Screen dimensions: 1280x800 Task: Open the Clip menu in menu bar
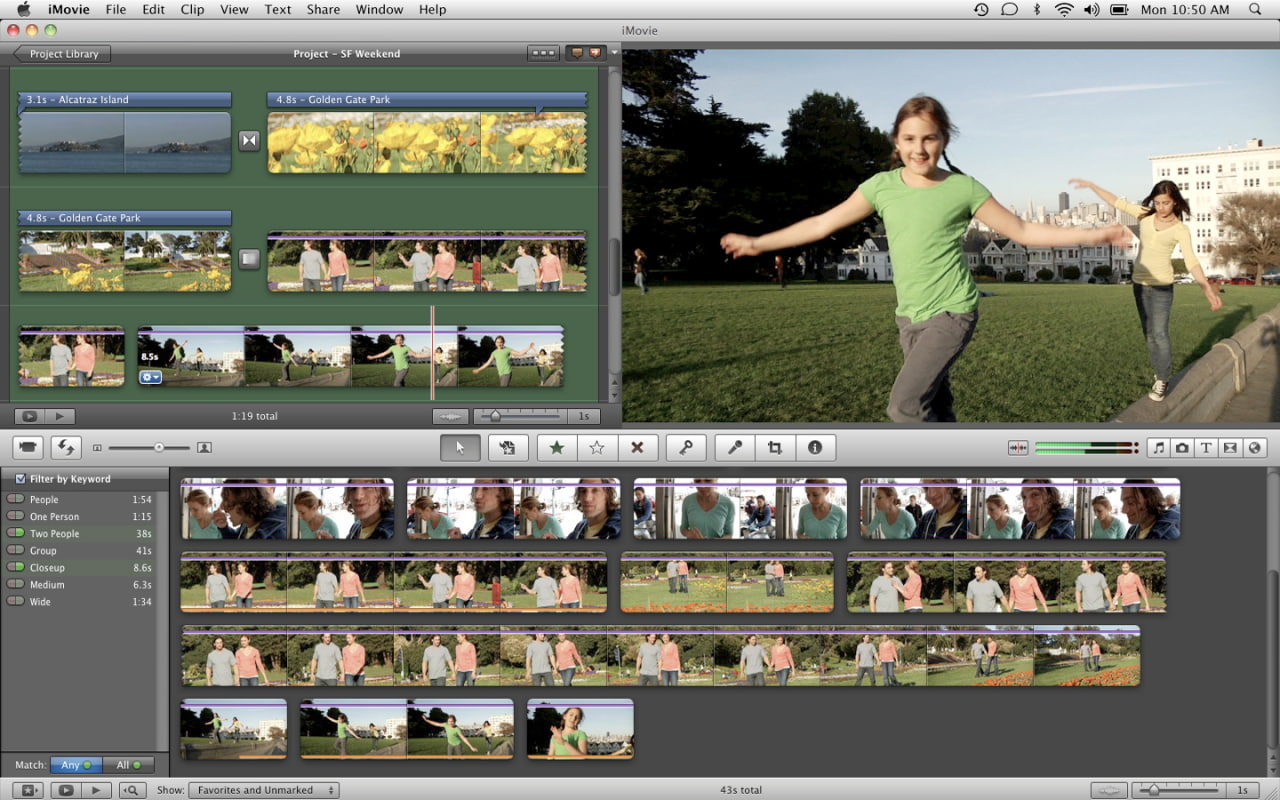tap(192, 9)
